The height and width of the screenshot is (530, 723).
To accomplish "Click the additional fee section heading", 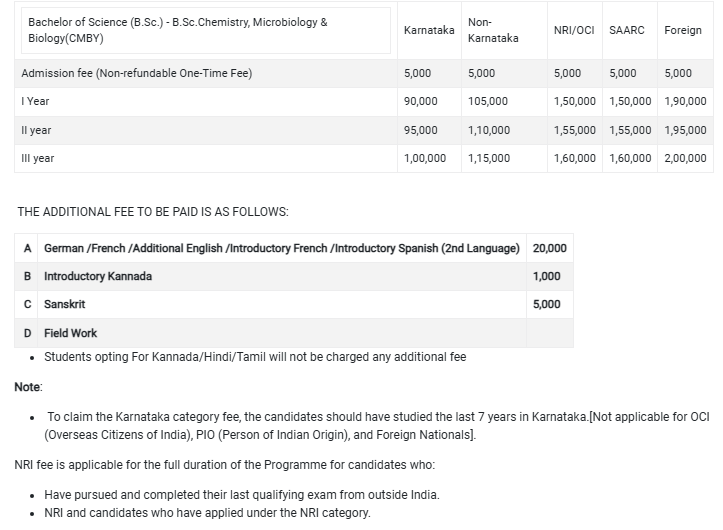I will [x=153, y=212].
